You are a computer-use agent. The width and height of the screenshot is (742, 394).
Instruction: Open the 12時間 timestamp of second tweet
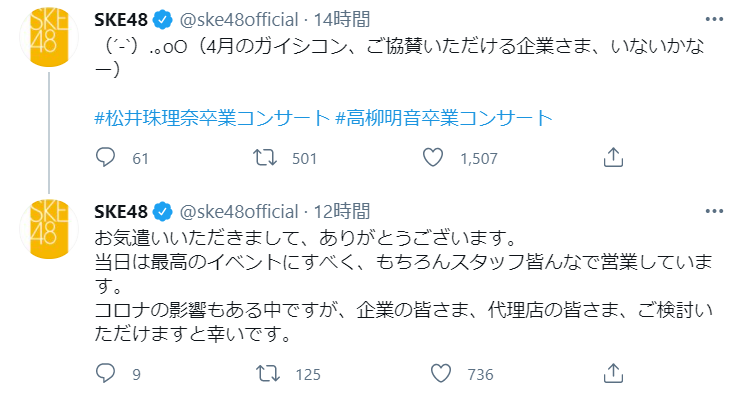[x=342, y=212]
